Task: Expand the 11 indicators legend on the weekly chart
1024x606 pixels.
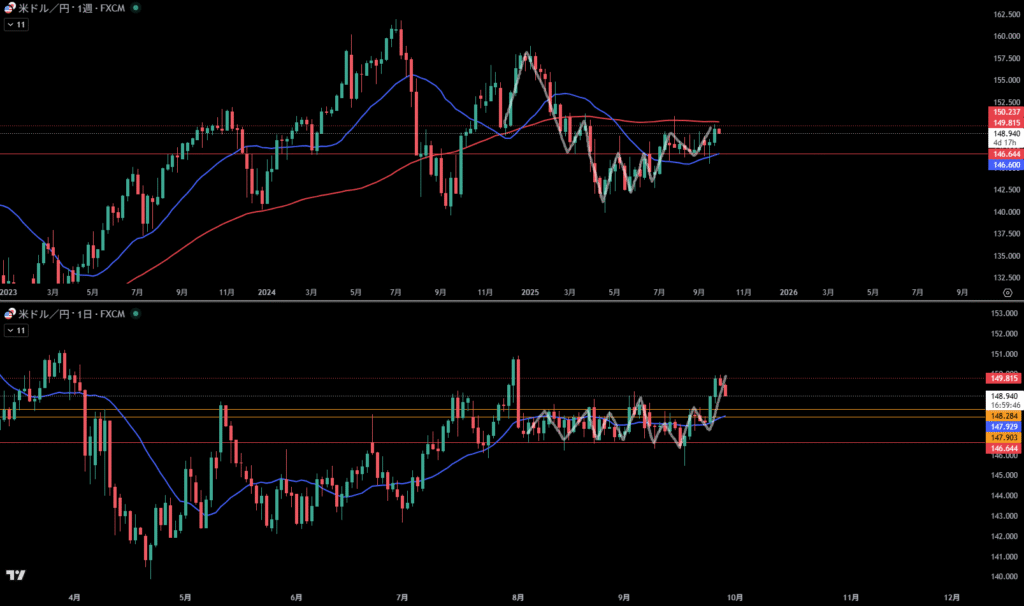Action: click(16, 23)
